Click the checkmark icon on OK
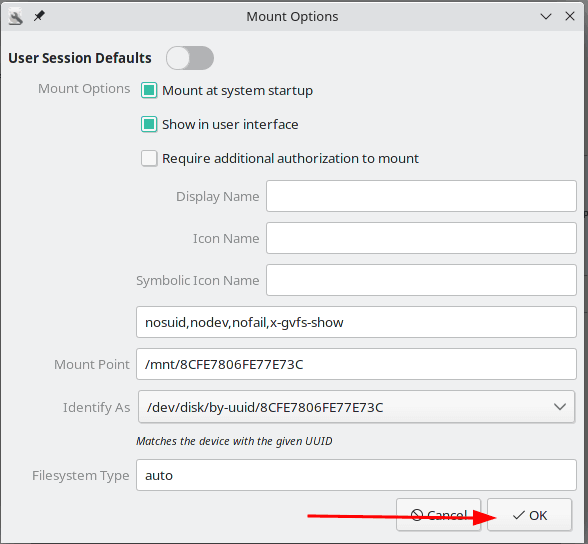This screenshot has height=544, width=588. click(x=519, y=516)
